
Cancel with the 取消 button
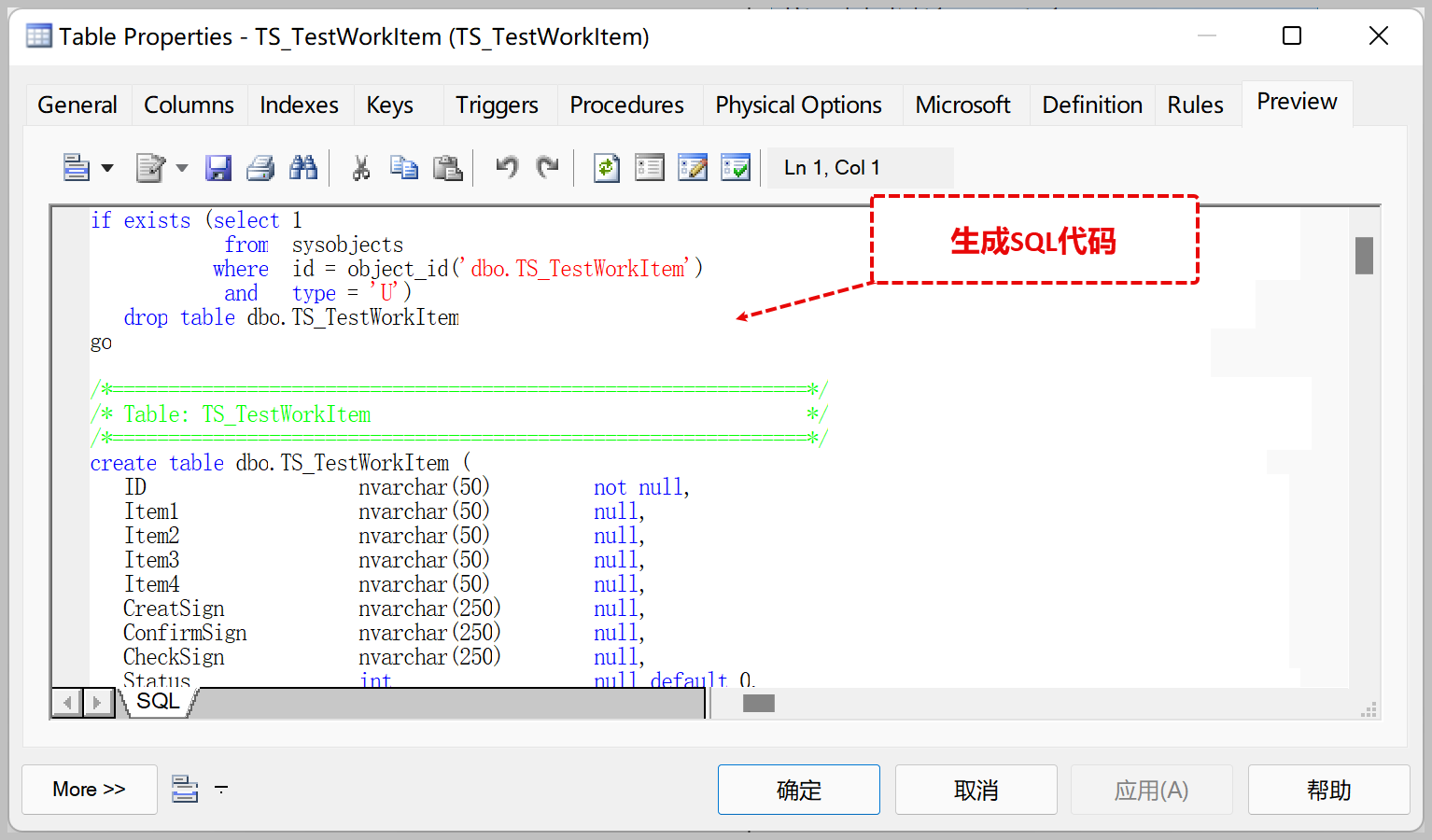[976, 790]
